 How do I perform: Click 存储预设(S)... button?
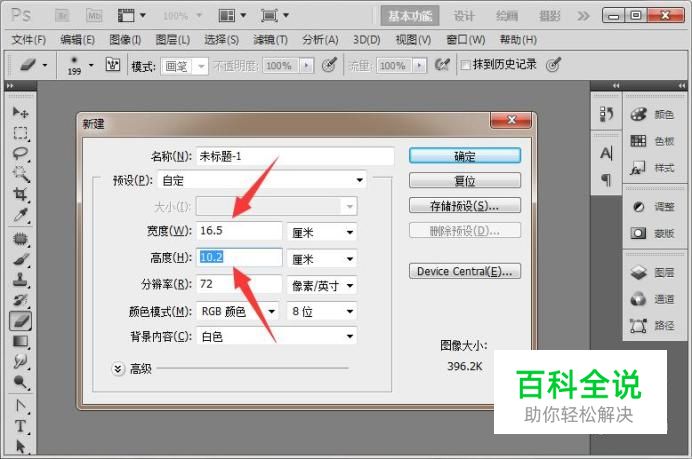pos(465,205)
